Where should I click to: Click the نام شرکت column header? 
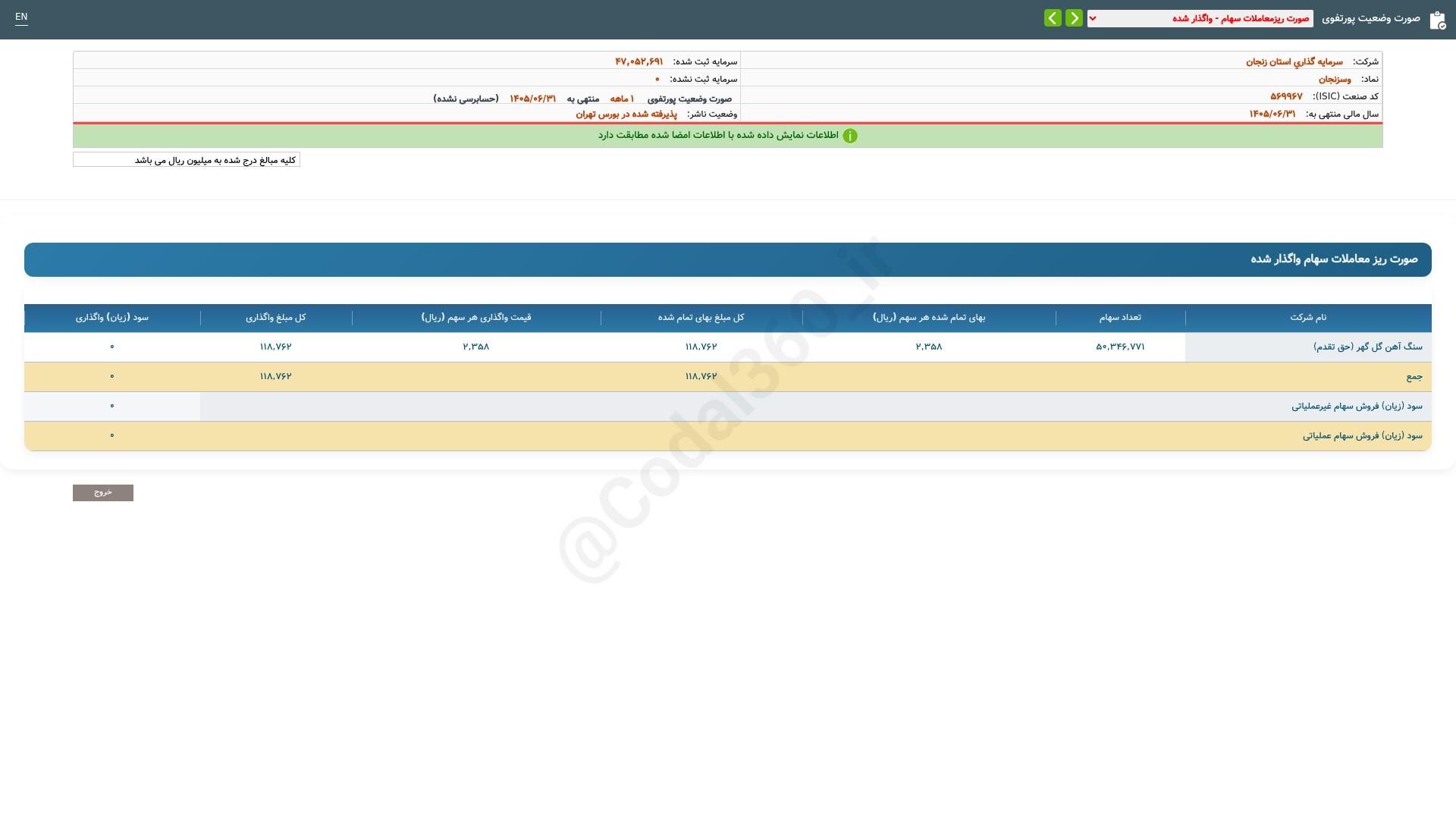point(1308,318)
